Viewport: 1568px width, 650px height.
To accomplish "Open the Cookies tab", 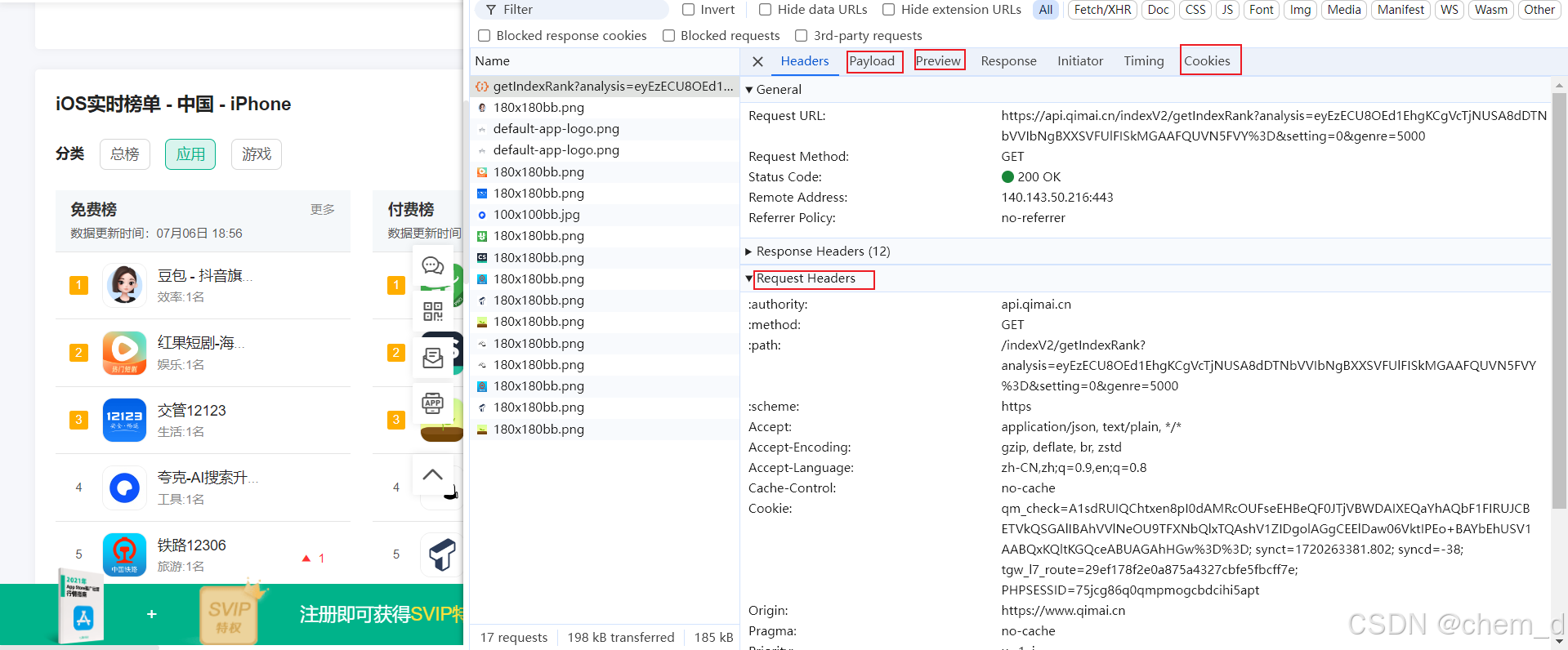I will click(x=1207, y=61).
